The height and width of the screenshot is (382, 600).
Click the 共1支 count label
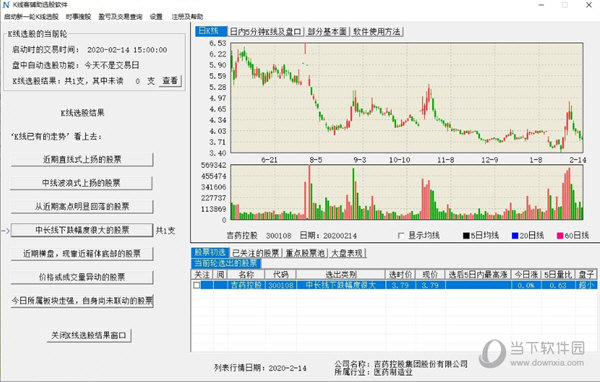click(165, 230)
